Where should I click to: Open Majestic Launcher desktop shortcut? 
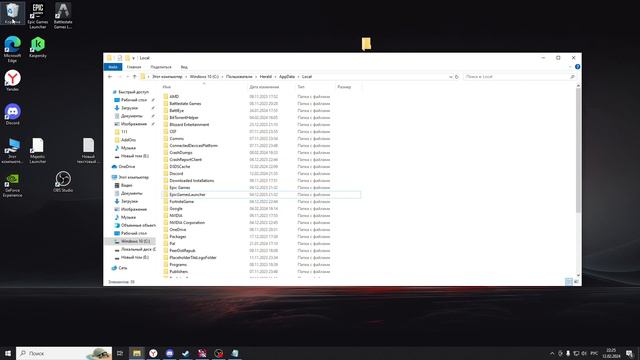(x=38, y=151)
